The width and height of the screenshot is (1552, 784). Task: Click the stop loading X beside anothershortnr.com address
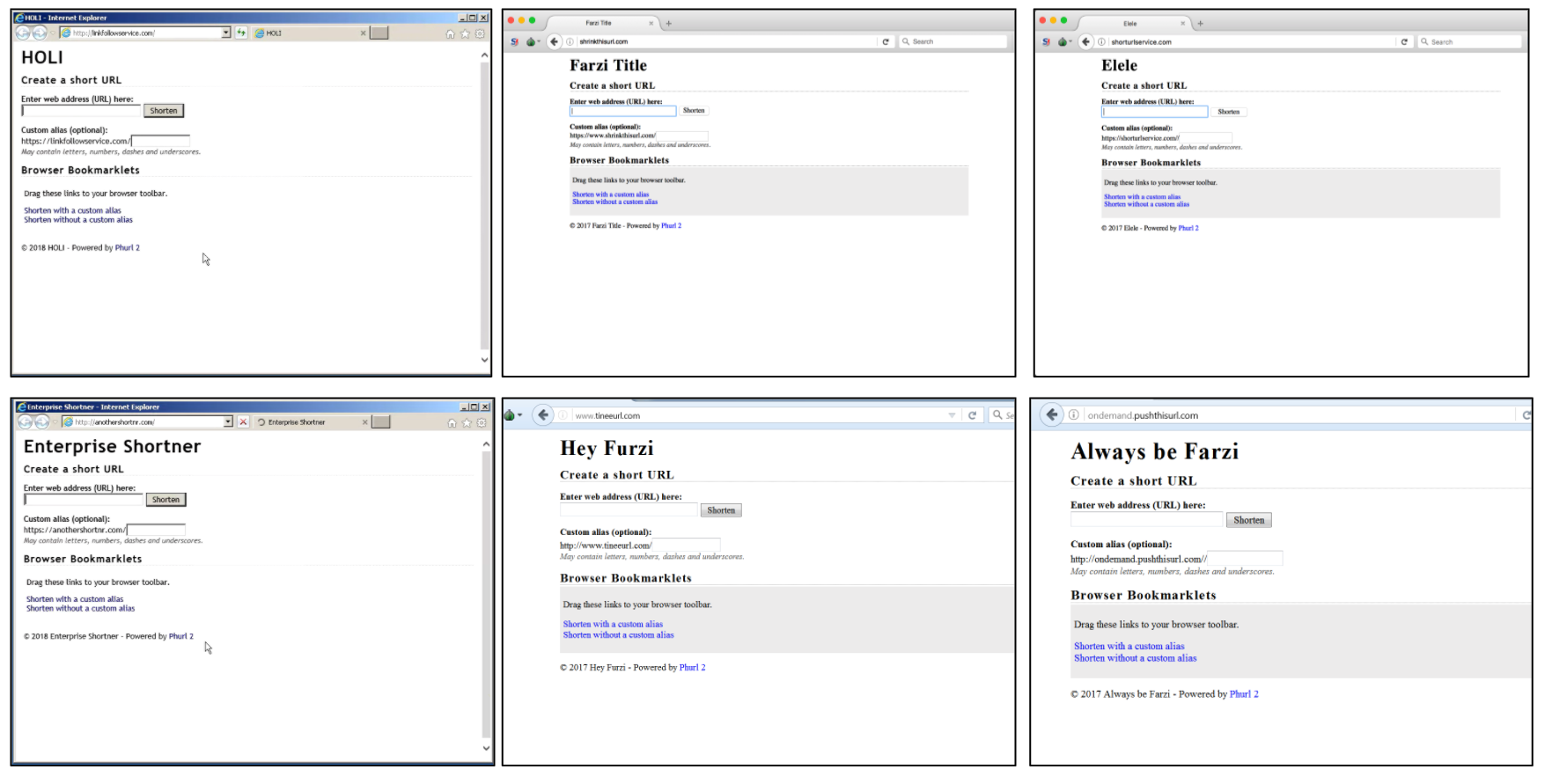click(243, 422)
